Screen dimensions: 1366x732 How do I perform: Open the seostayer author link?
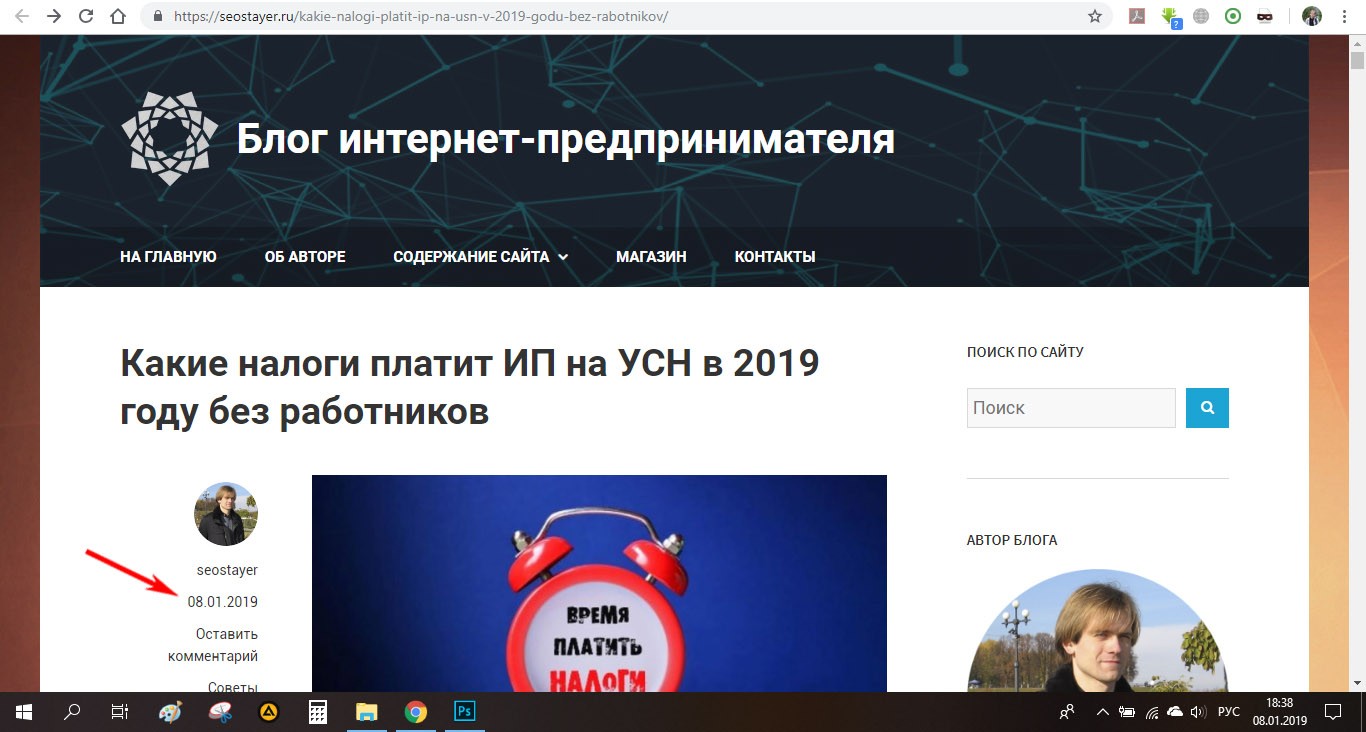click(227, 570)
